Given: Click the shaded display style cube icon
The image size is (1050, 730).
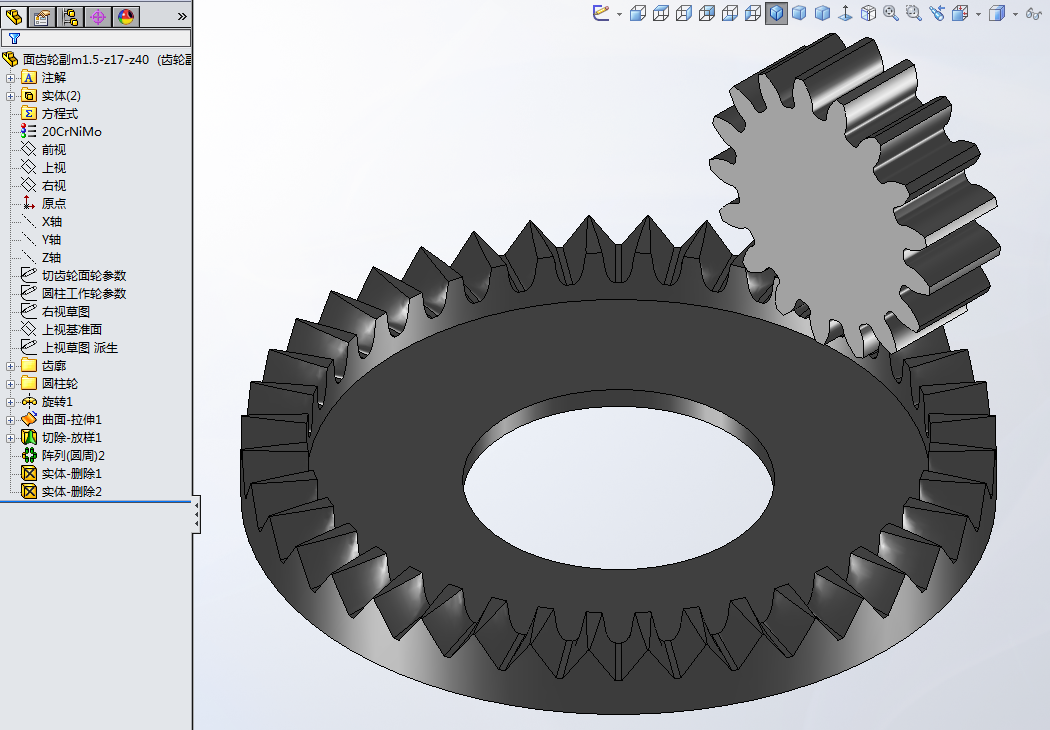Looking at the screenshot, I should (x=997, y=13).
